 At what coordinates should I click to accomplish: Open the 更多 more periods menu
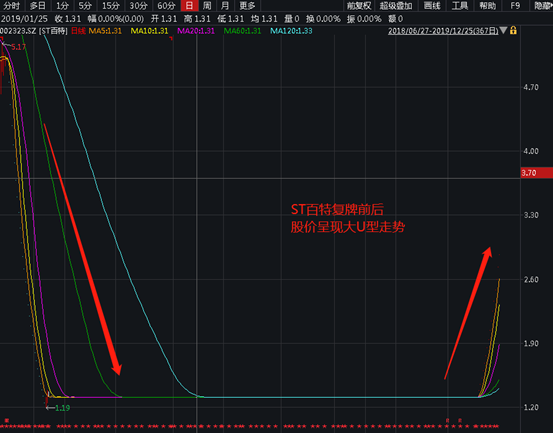click(x=247, y=6)
